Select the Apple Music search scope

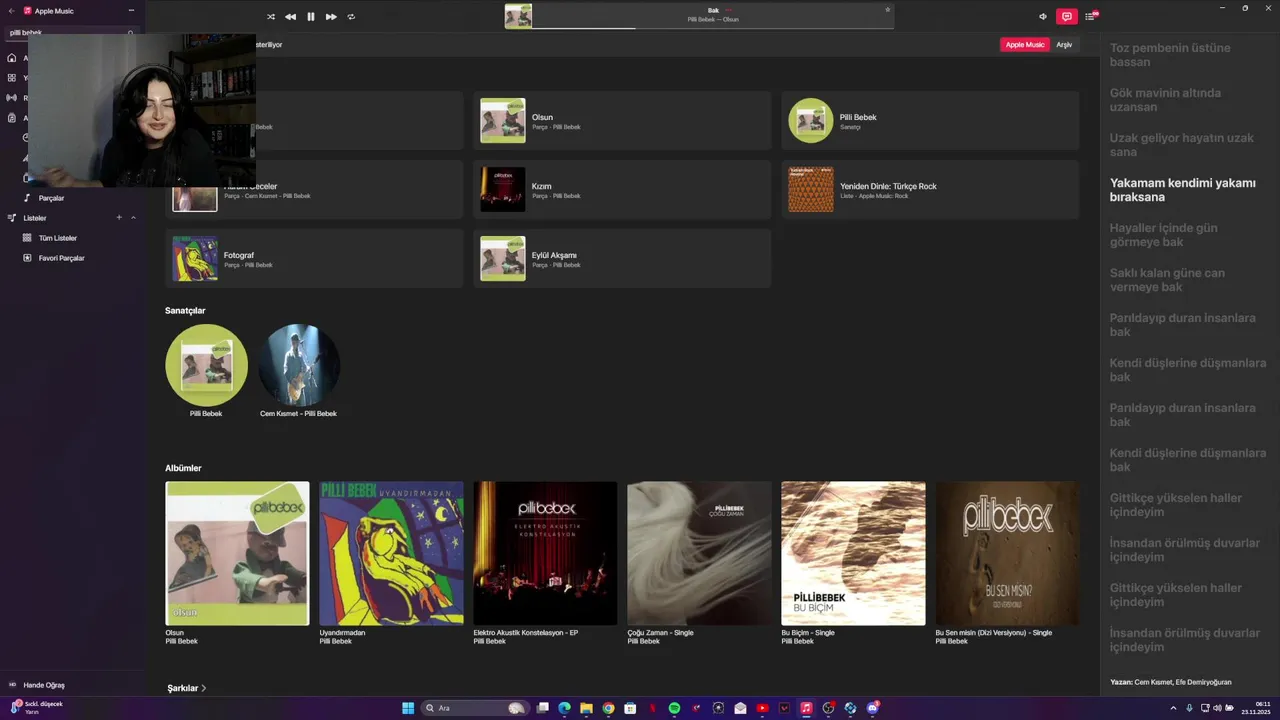click(1025, 45)
